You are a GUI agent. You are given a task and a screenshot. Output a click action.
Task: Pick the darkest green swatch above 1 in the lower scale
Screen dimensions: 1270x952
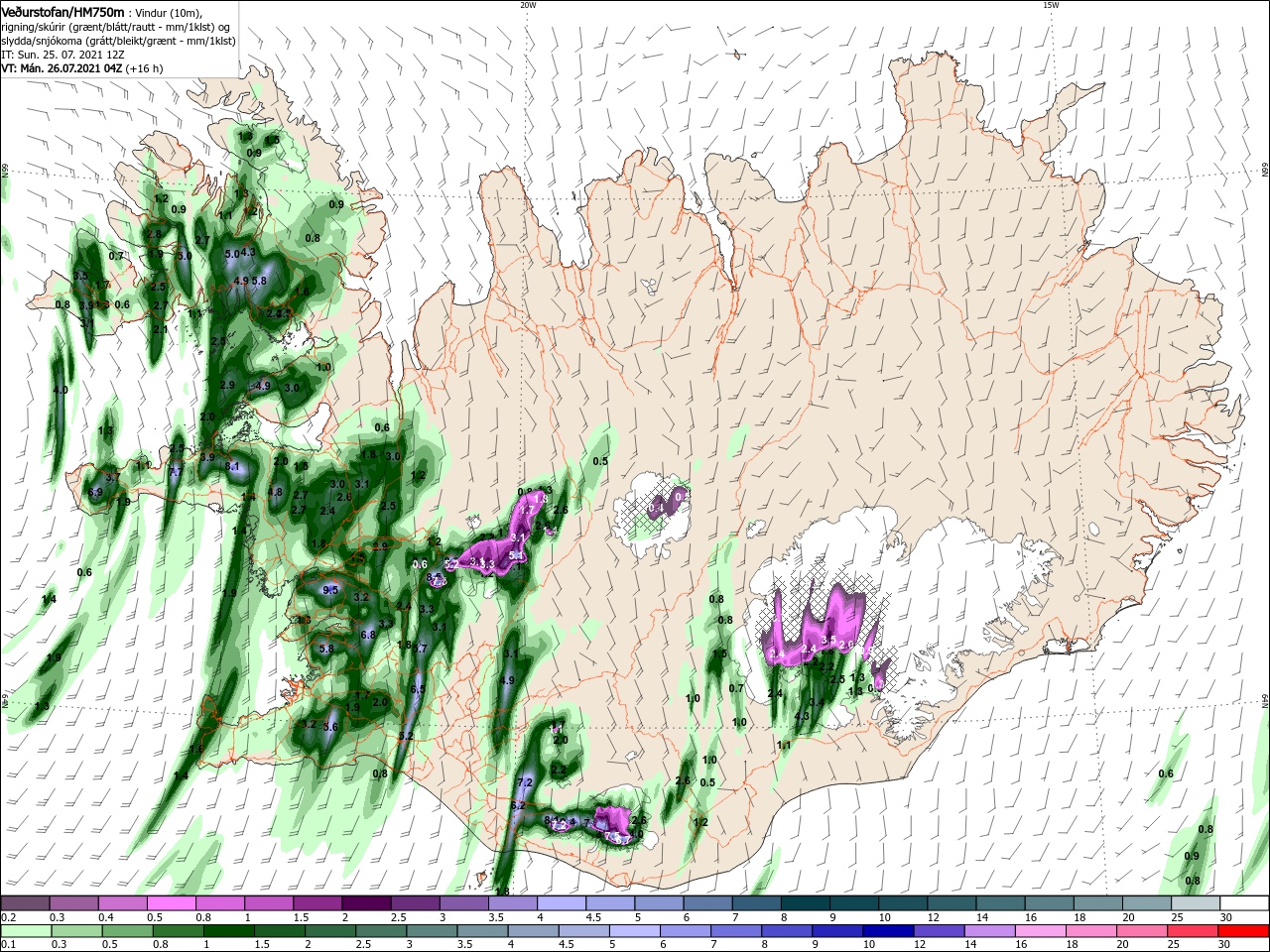227,931
